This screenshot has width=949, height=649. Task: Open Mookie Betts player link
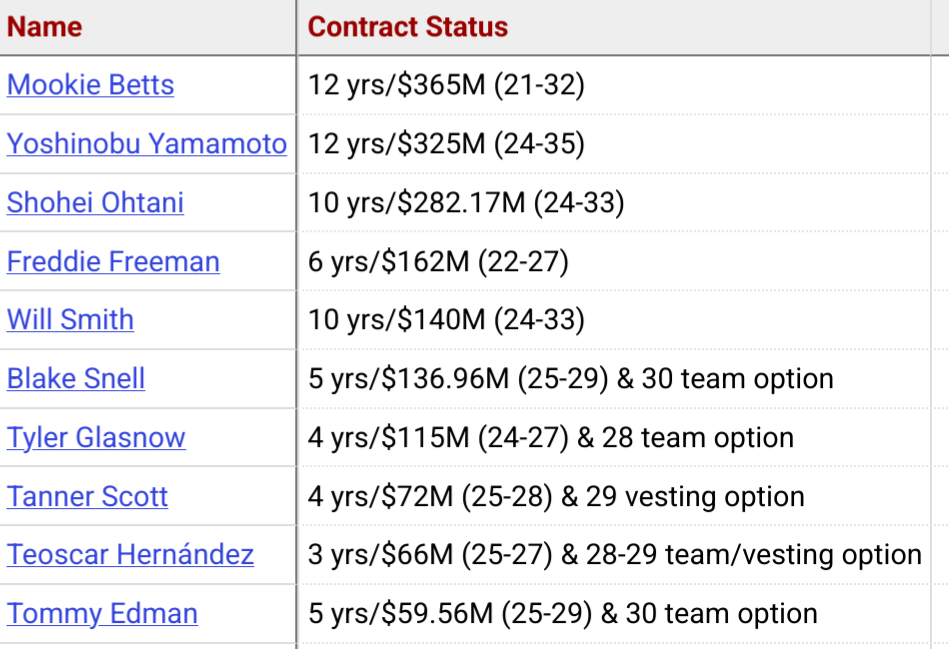point(90,85)
